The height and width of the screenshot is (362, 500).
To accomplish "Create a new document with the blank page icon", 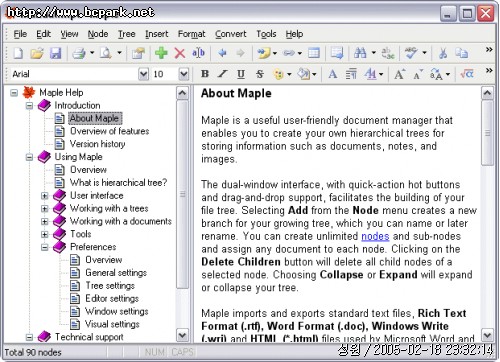I will click(18, 53).
